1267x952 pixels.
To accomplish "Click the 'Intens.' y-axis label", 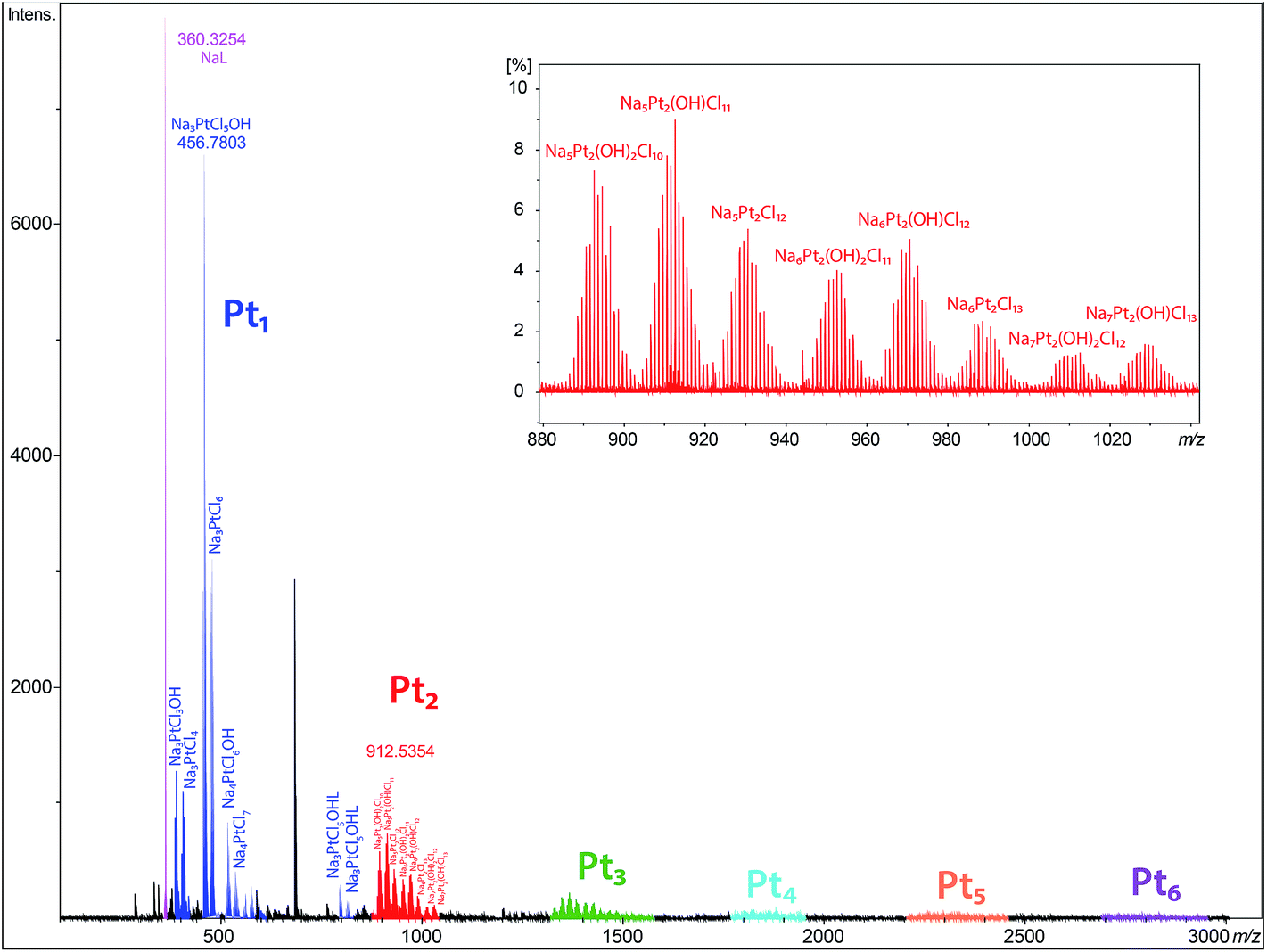I will (x=31, y=16).
